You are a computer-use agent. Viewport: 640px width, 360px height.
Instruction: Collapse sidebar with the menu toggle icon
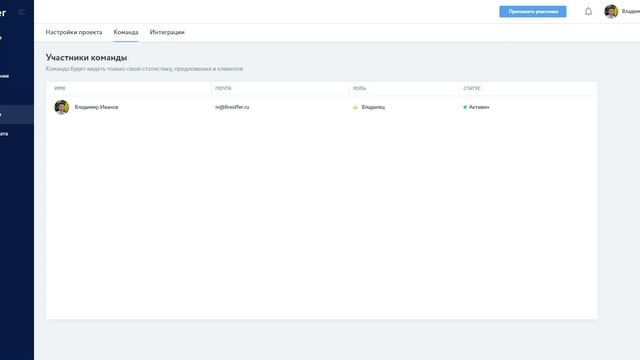coord(22,12)
